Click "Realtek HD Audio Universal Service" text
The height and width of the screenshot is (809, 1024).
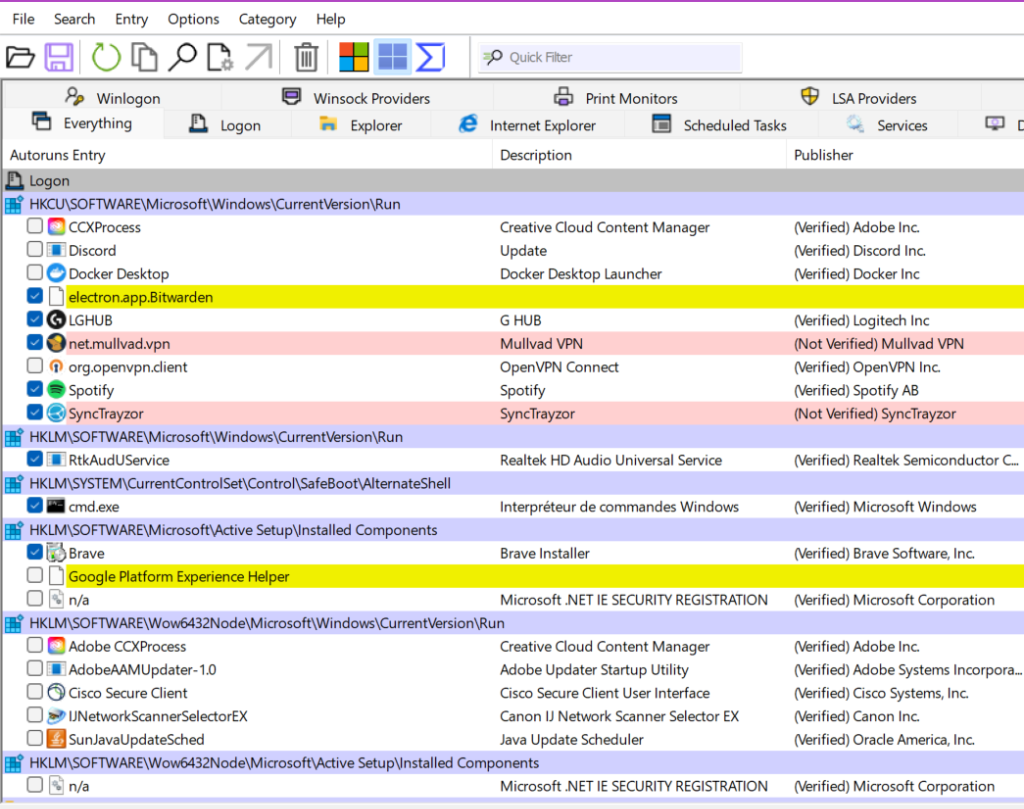click(611, 460)
